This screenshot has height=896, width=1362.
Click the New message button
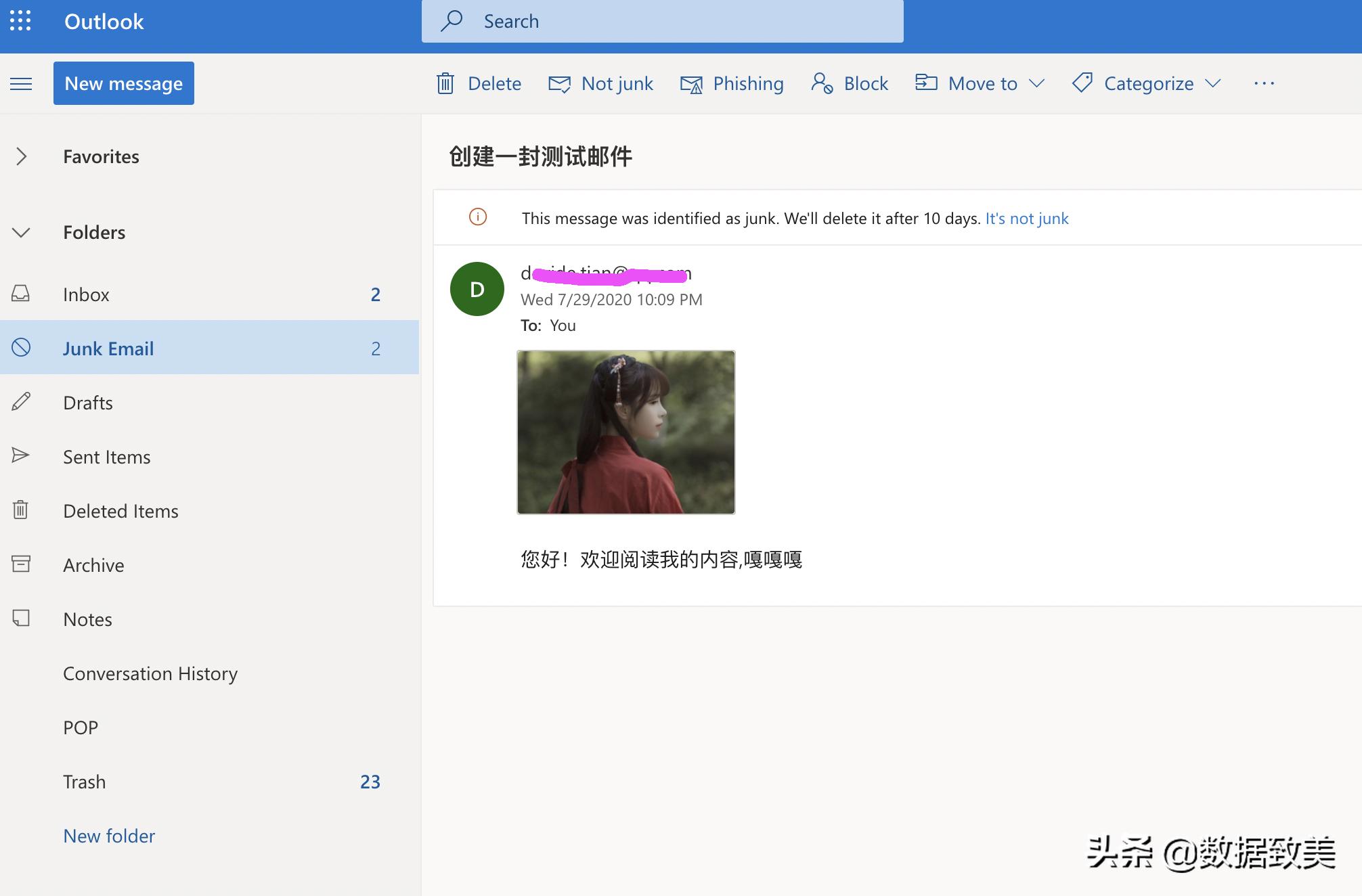tap(123, 83)
